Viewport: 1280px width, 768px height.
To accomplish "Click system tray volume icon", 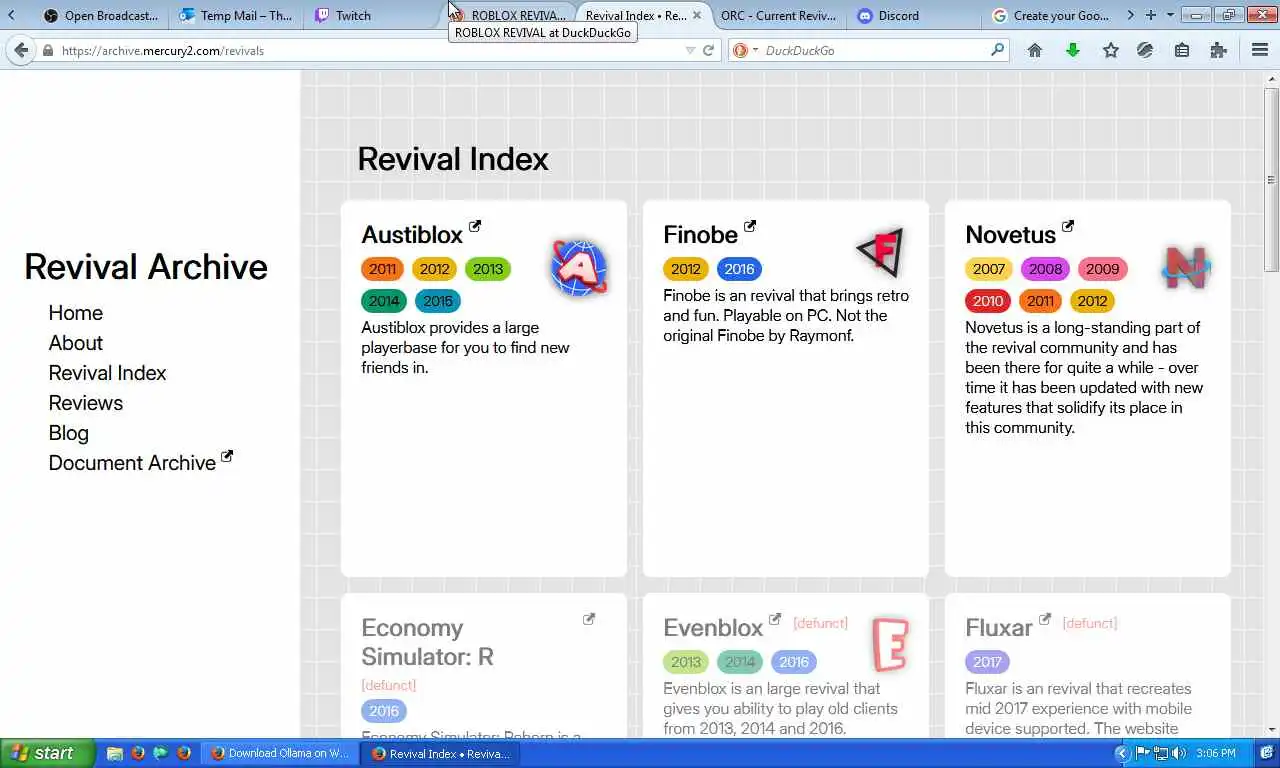I will point(1178,753).
